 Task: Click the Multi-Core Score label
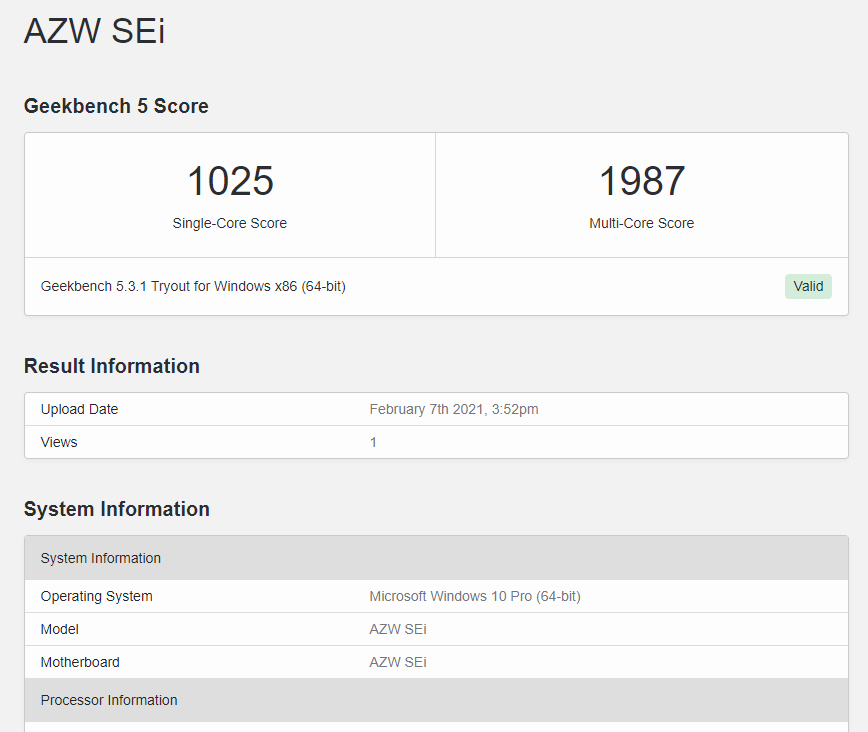642,223
